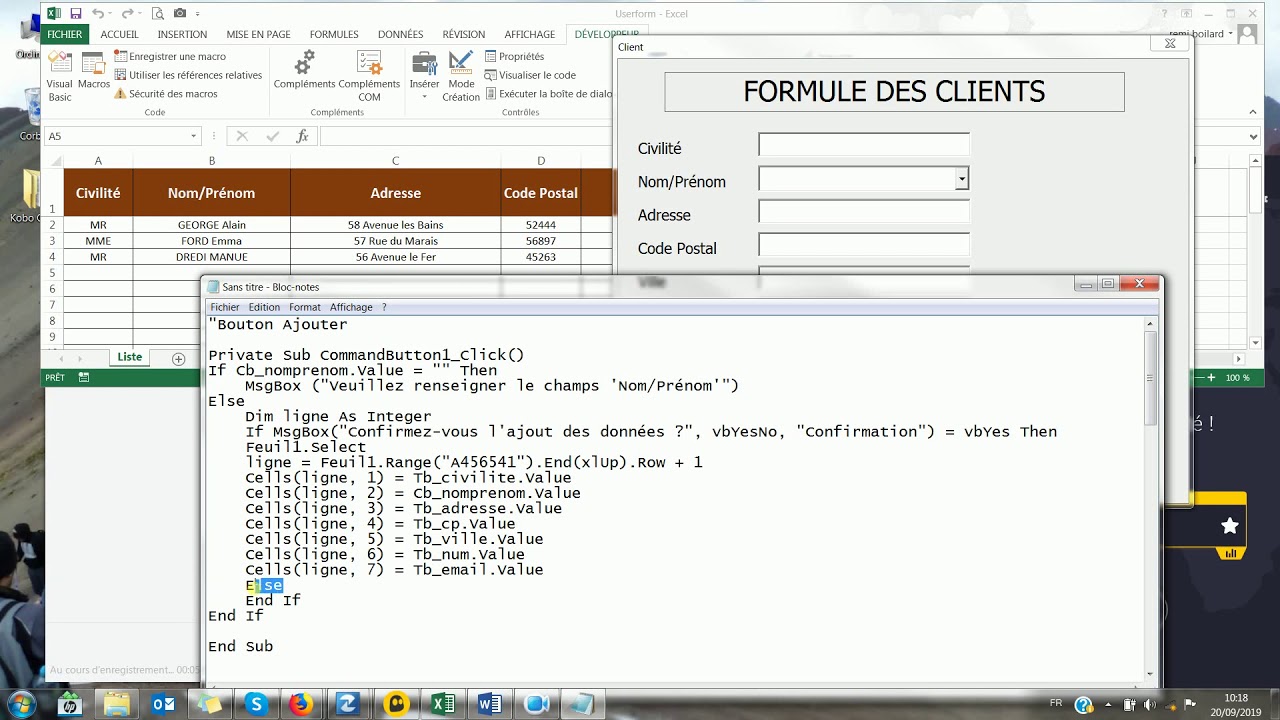Open the HP taskbar icon

pyautogui.click(x=69, y=704)
